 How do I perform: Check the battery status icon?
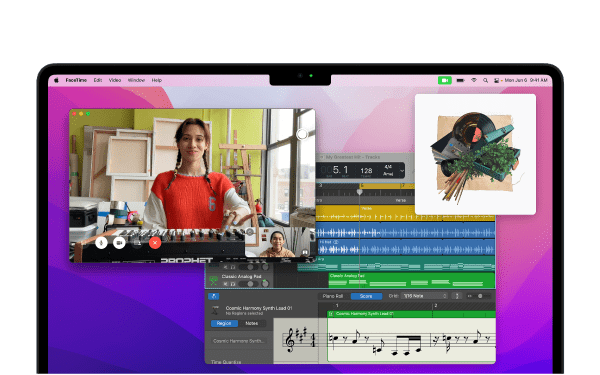point(460,80)
